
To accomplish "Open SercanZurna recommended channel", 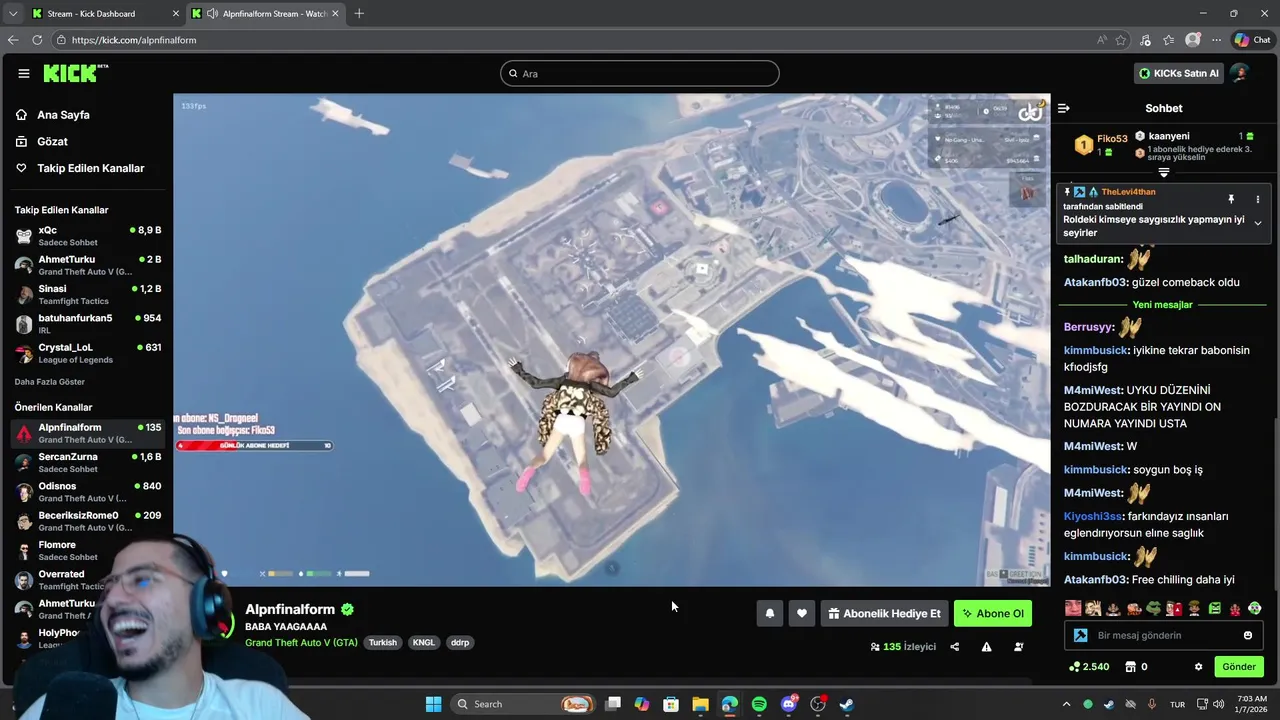I will tap(88, 462).
